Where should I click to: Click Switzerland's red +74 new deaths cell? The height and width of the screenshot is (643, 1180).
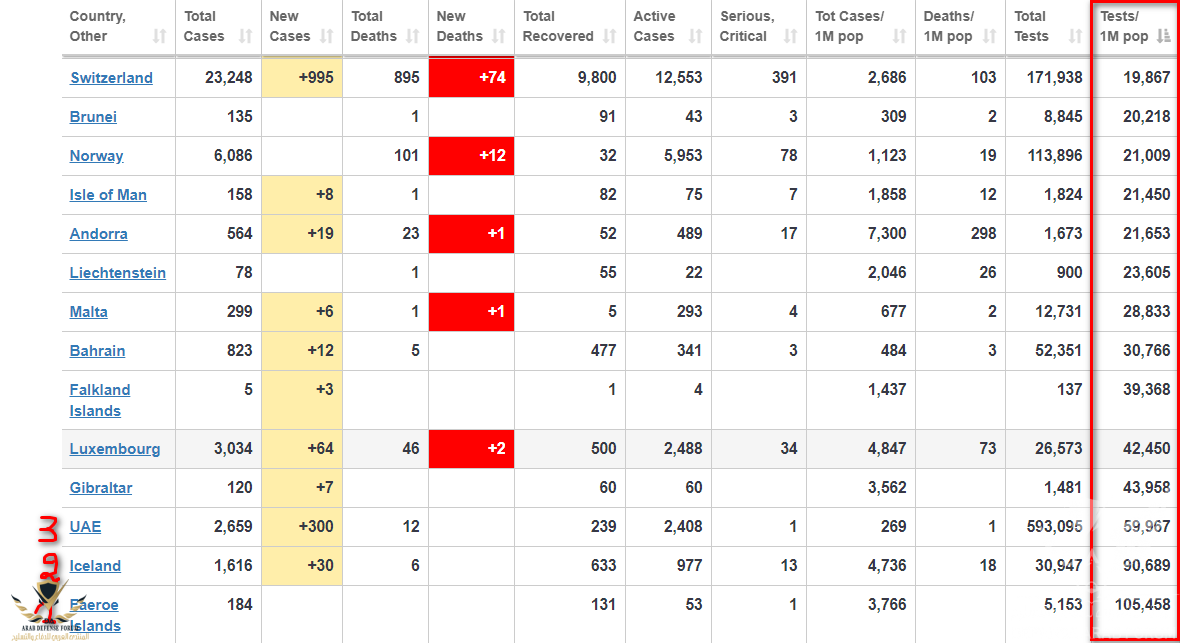coord(471,78)
